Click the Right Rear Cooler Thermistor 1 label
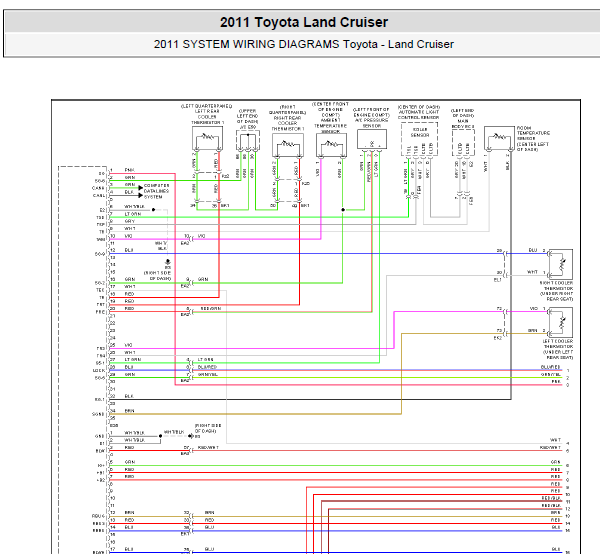This screenshot has width=600, height=554. 287,118
